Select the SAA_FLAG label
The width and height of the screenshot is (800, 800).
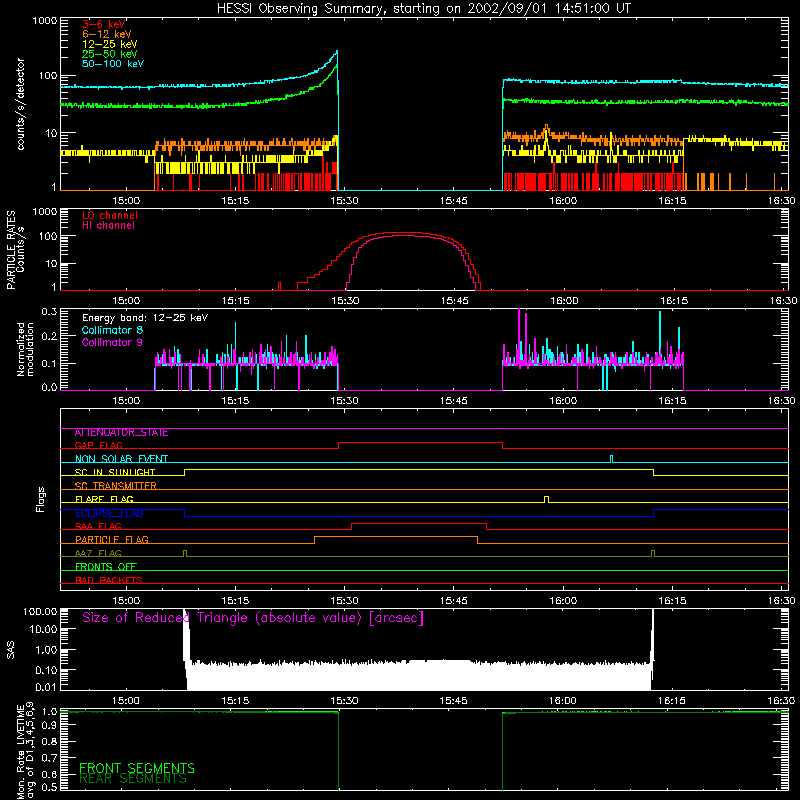(98, 527)
